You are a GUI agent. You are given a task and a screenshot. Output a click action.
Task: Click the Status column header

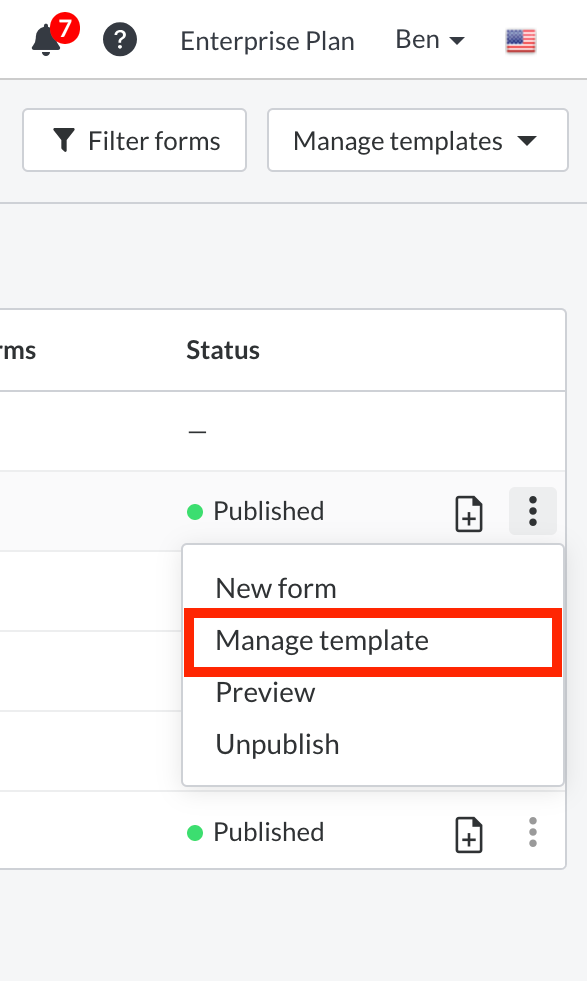tap(223, 350)
